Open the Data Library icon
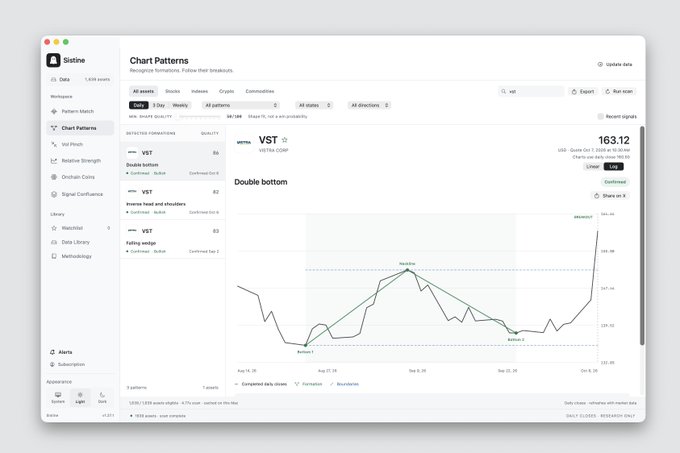 pyautogui.click(x=54, y=242)
